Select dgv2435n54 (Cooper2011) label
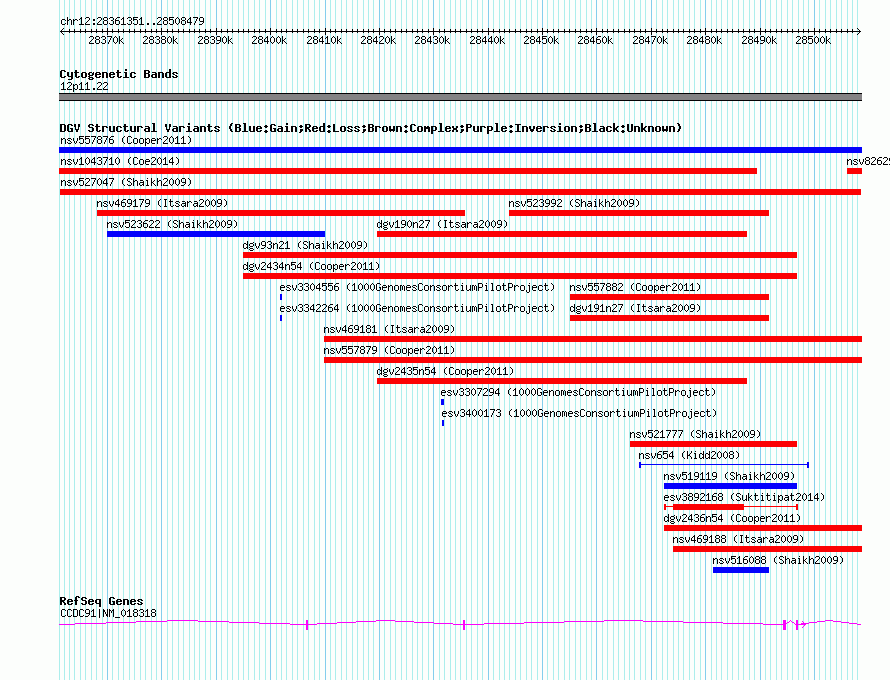The height and width of the screenshot is (680, 890). point(445,371)
